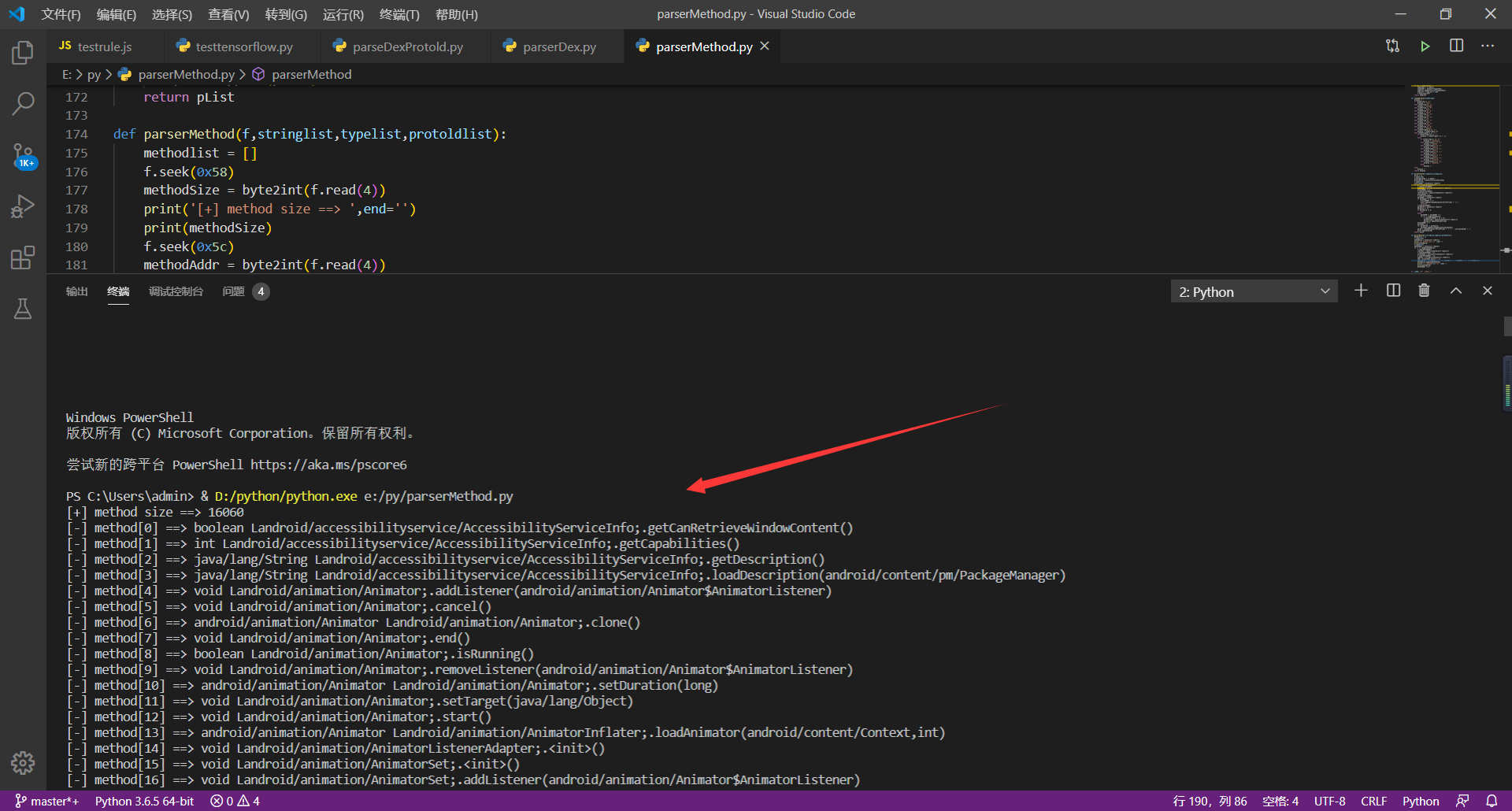Change indentation via 空格: 4
Image resolution: width=1512 pixels, height=811 pixels.
pos(1280,801)
